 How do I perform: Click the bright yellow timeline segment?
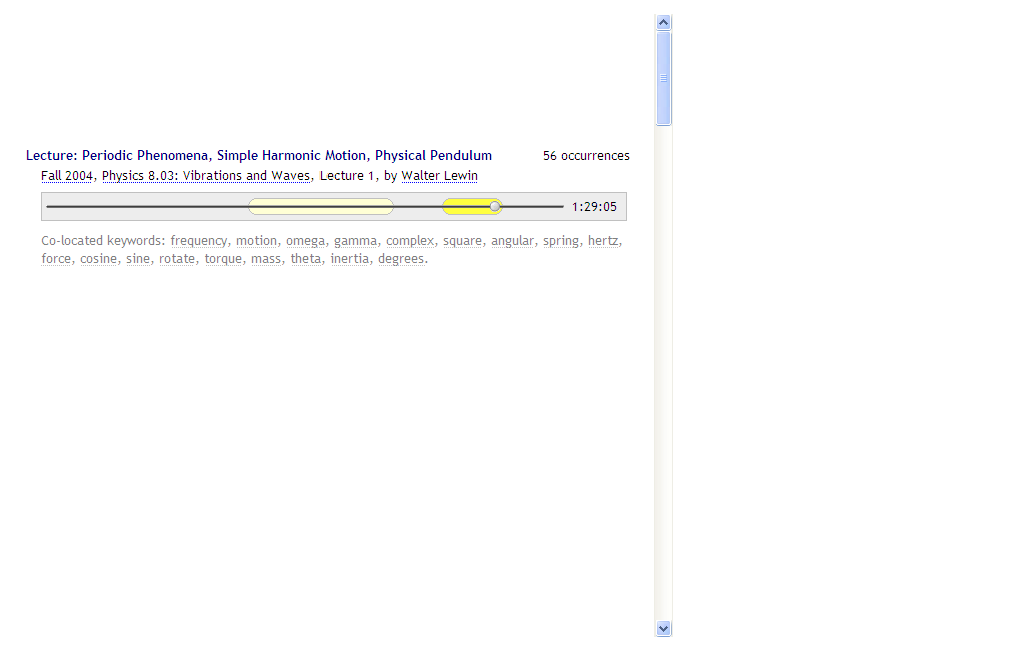pyautogui.click(x=465, y=207)
